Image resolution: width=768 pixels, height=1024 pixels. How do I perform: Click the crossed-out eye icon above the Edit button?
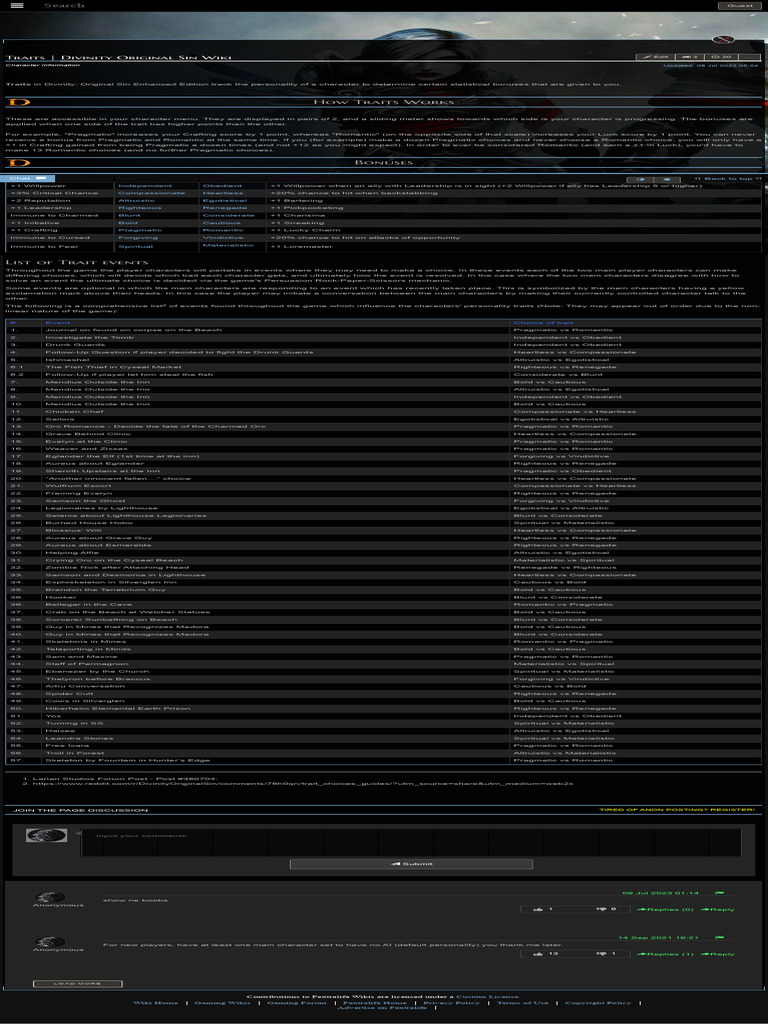point(723,40)
